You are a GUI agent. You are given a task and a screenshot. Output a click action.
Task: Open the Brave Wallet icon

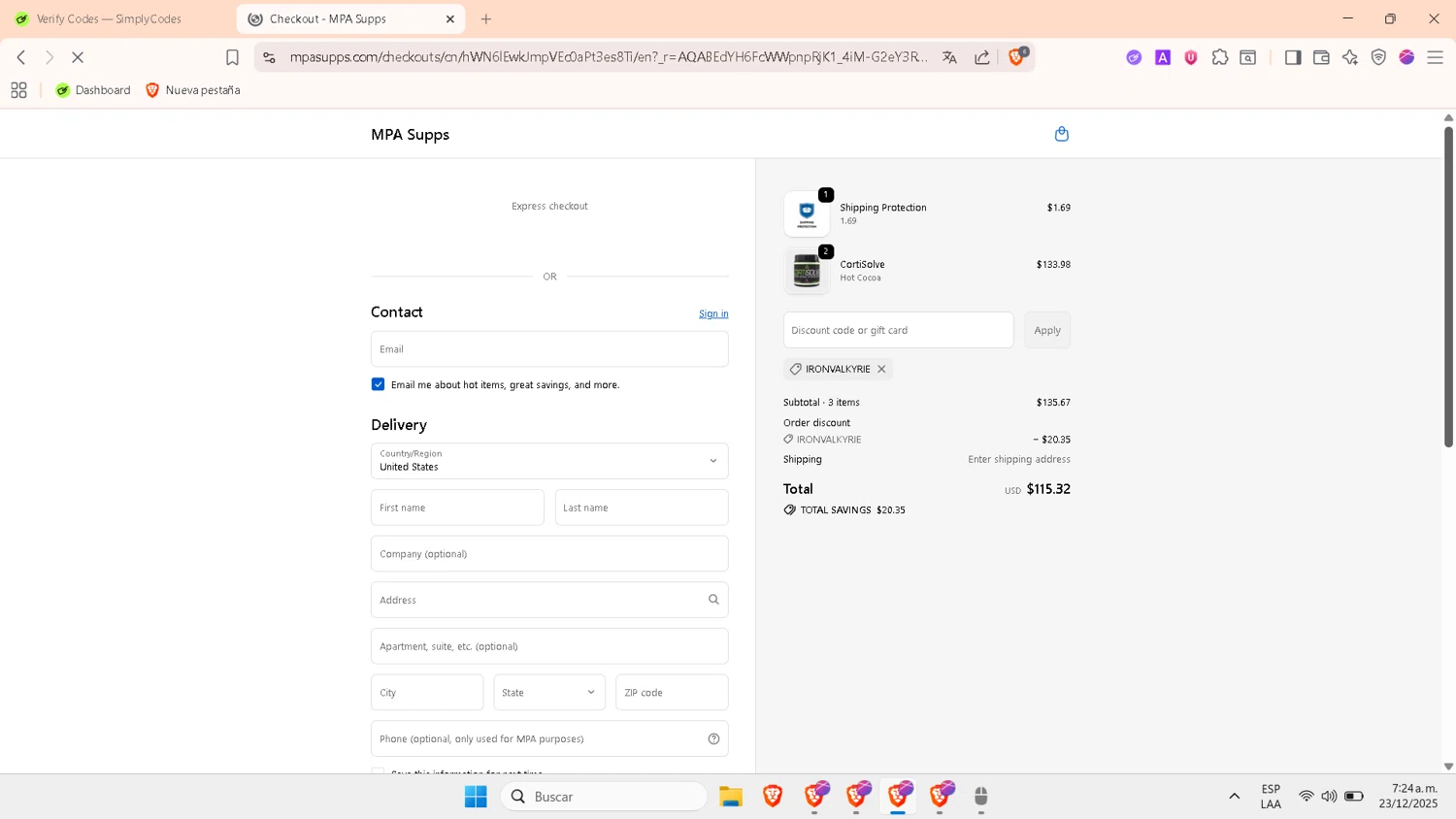point(1321,57)
